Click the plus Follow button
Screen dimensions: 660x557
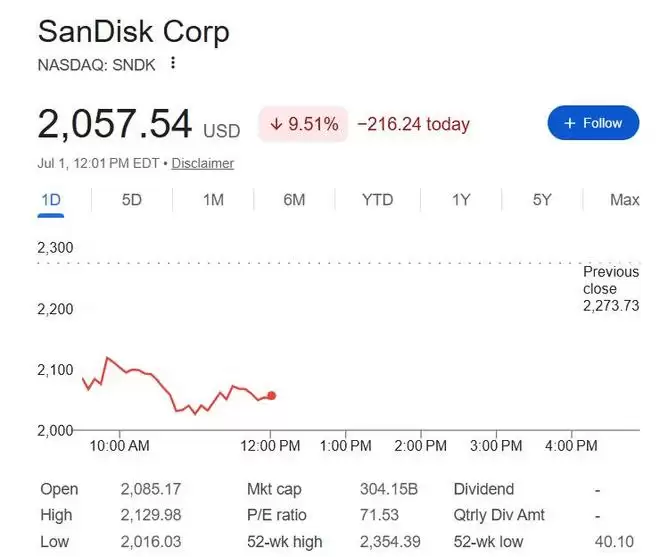[x=593, y=123]
